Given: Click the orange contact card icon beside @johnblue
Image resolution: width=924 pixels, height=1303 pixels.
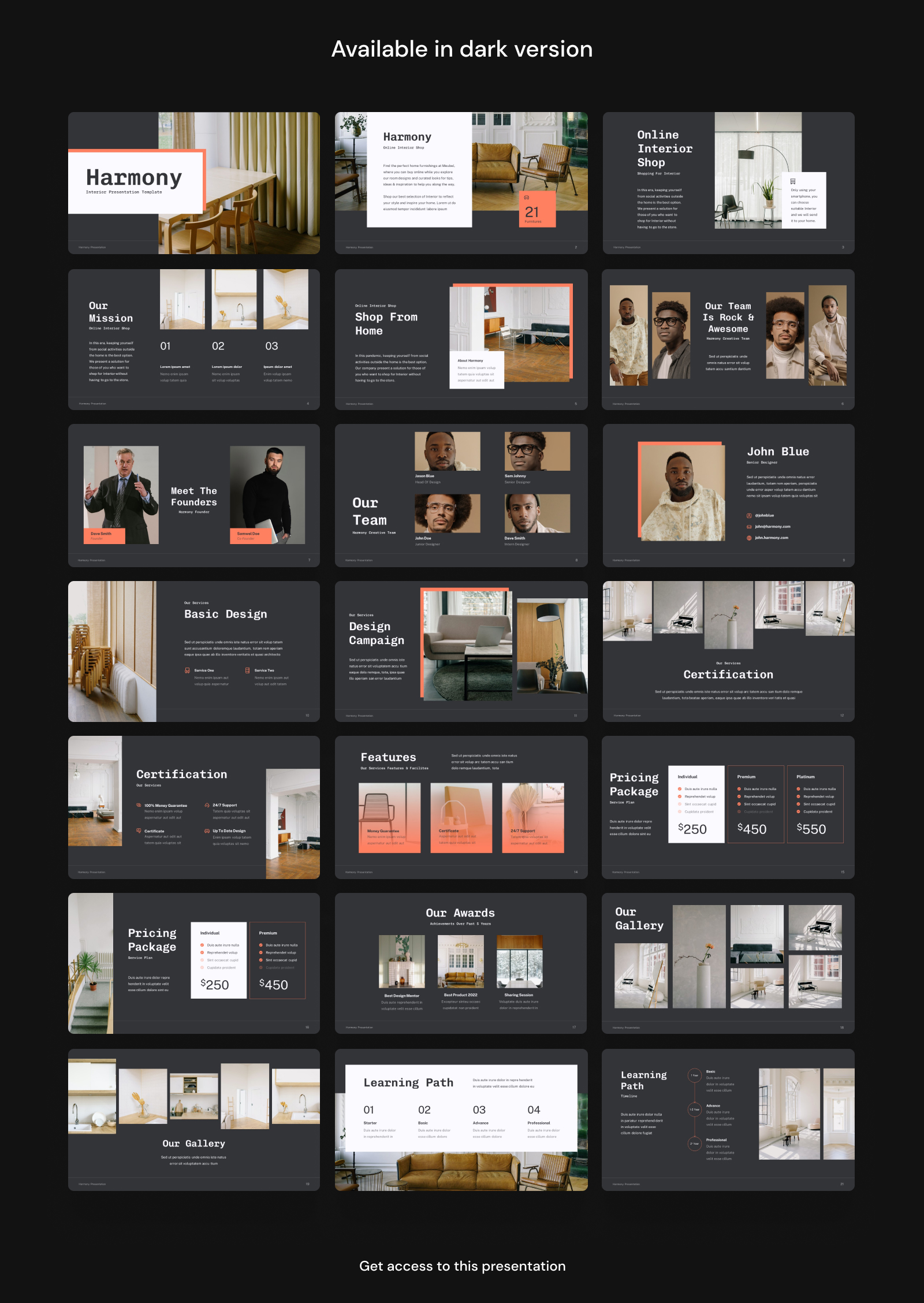Looking at the screenshot, I should pos(749,516).
